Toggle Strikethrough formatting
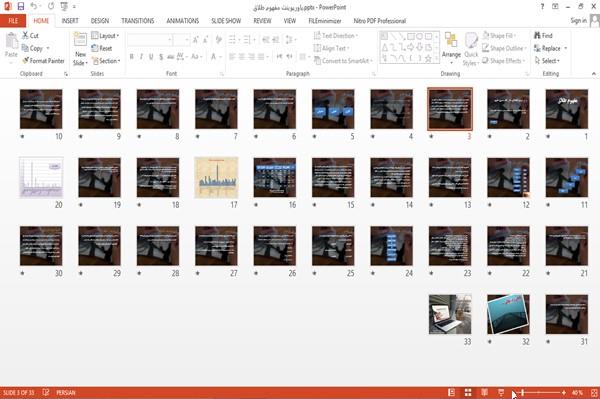Image resolution: width=600 pixels, height=399 pixels. point(171,57)
